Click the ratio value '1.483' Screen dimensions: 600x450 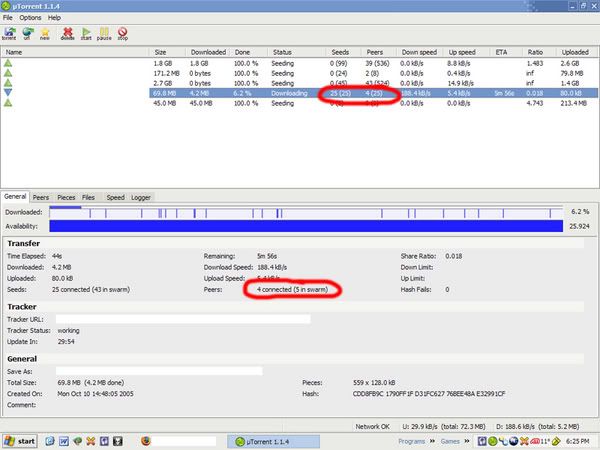pos(535,63)
